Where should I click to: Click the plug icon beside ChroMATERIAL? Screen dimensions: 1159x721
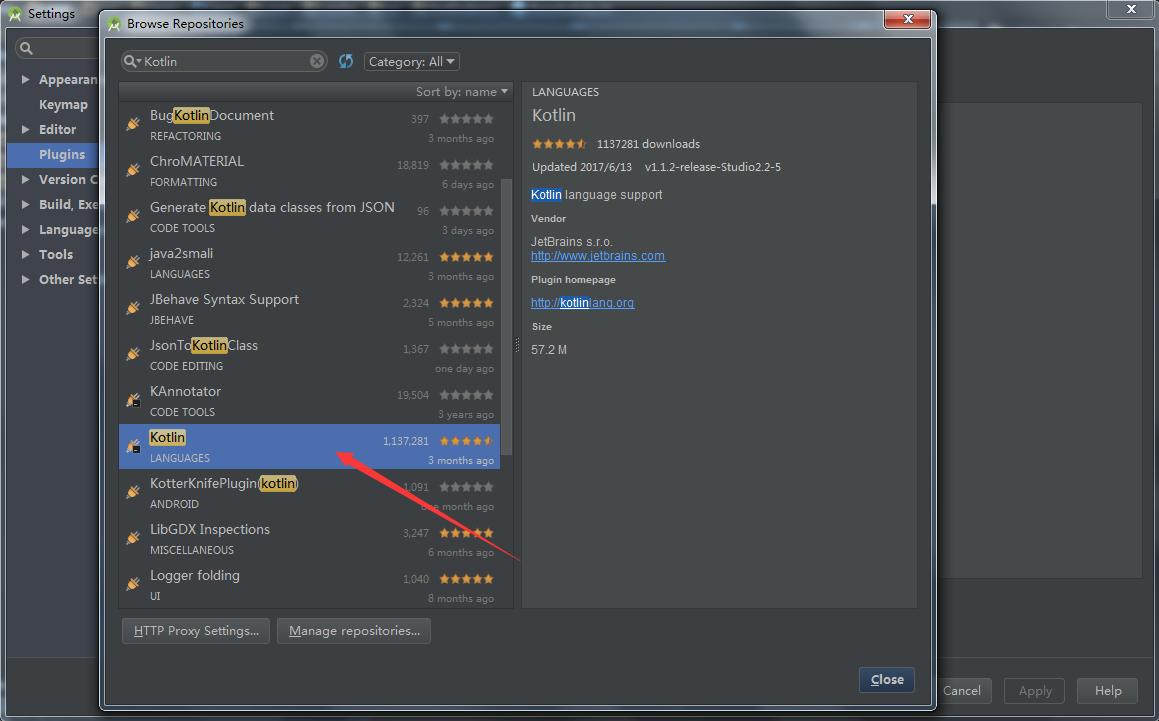click(133, 170)
